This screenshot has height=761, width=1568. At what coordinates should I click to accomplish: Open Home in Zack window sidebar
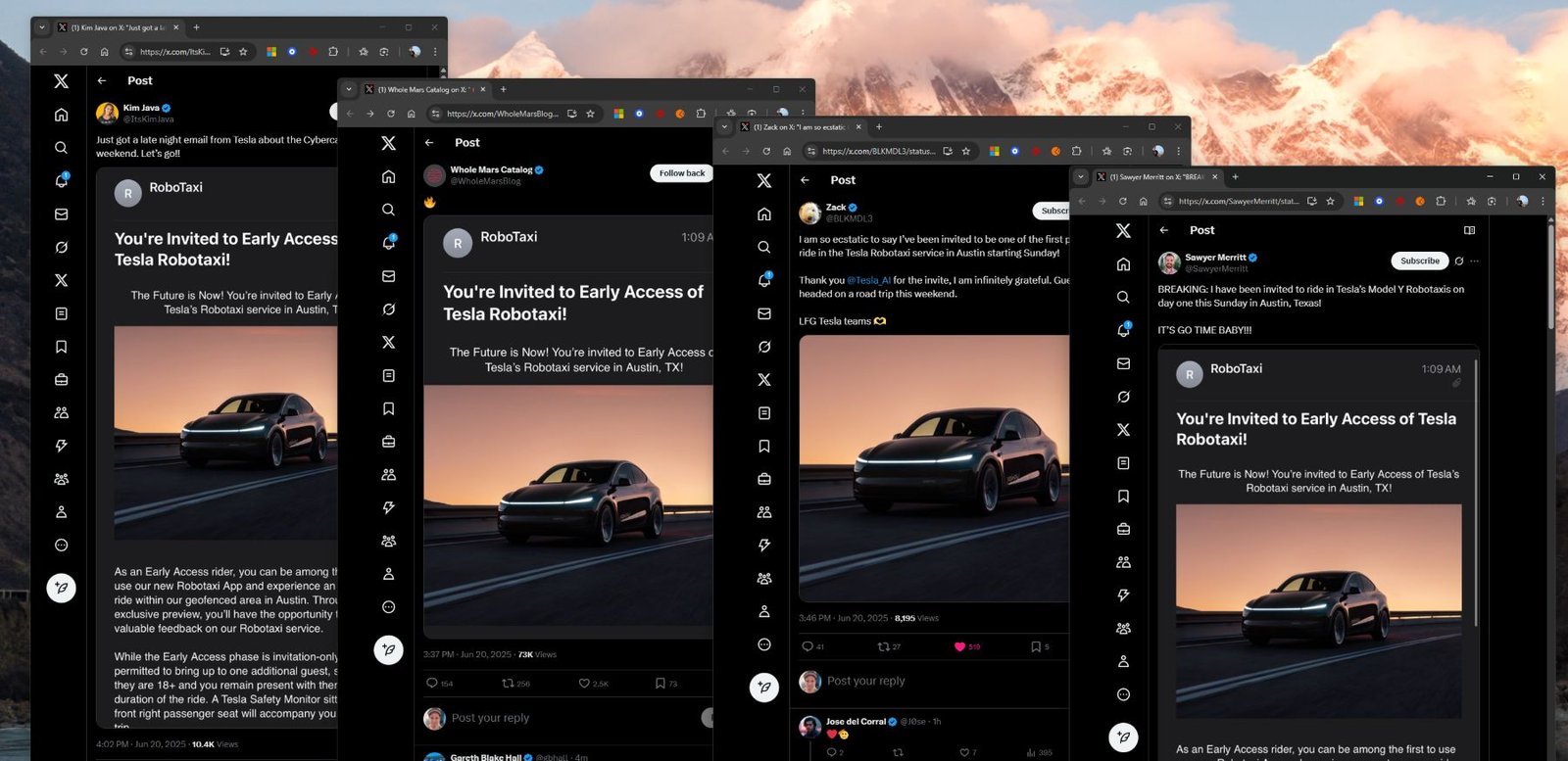coord(764,214)
